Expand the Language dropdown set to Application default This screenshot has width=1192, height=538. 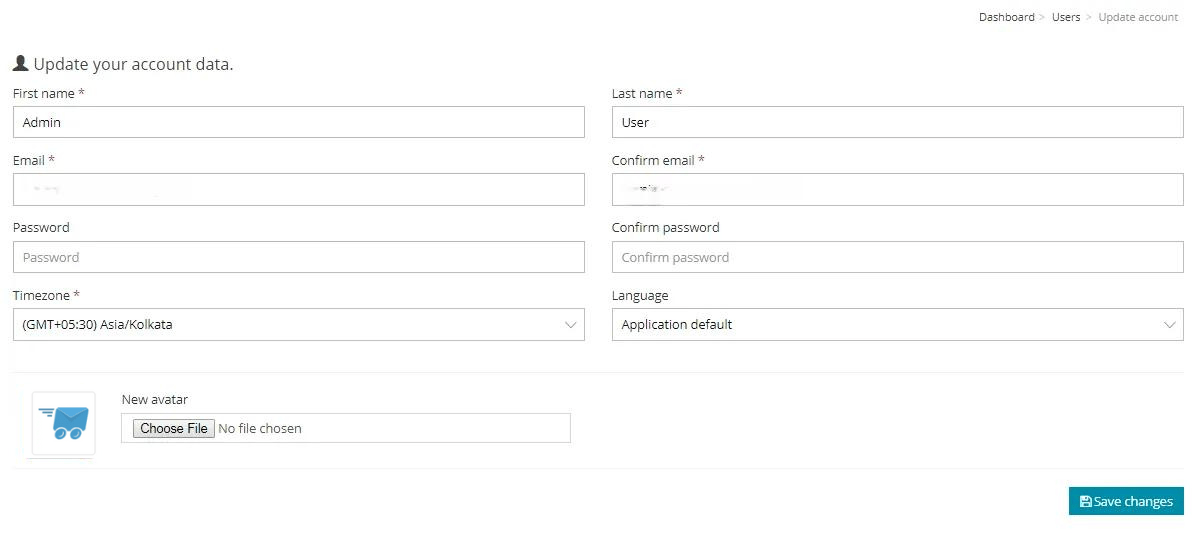tap(897, 324)
